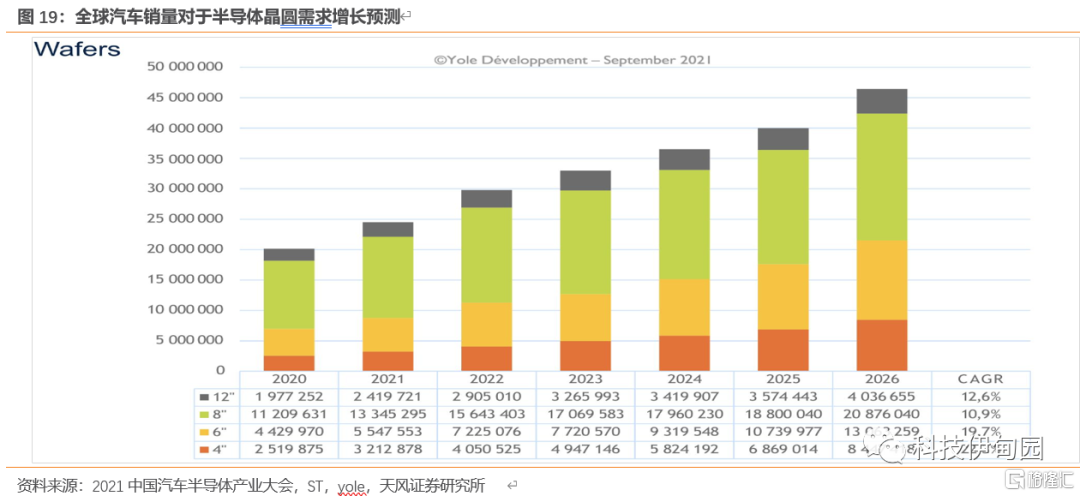Click the green 8" legend marker
This screenshot has width=1080, height=496.
[206, 415]
